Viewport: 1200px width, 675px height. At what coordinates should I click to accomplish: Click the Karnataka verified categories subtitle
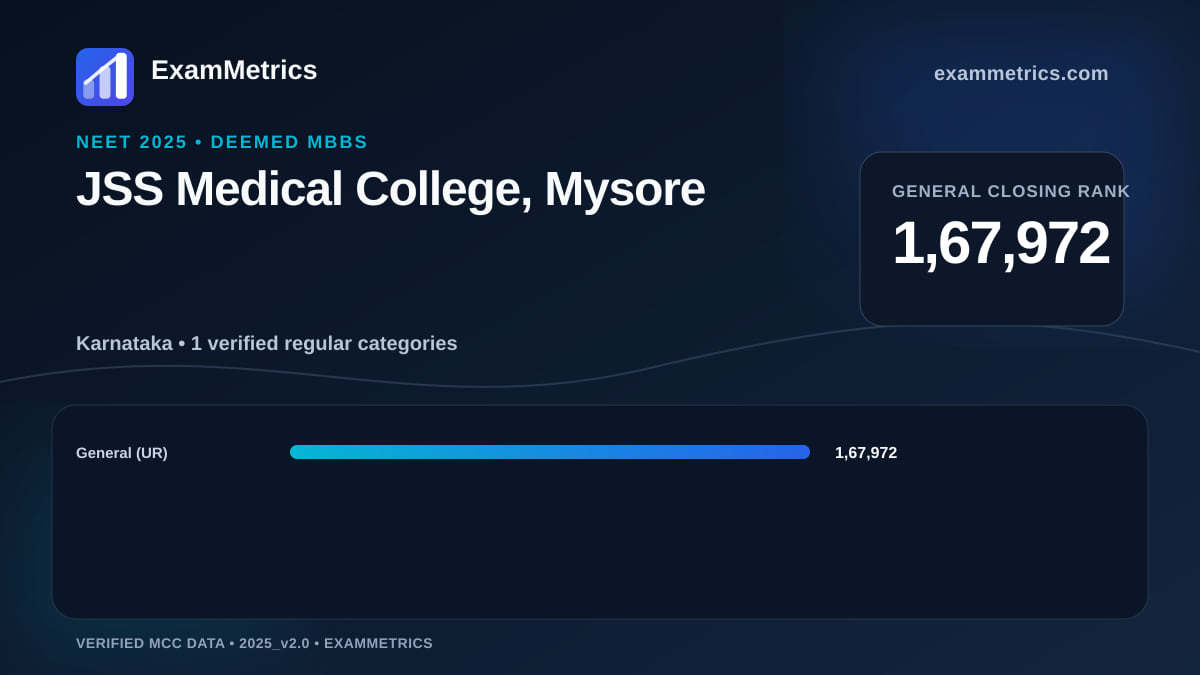pos(267,343)
